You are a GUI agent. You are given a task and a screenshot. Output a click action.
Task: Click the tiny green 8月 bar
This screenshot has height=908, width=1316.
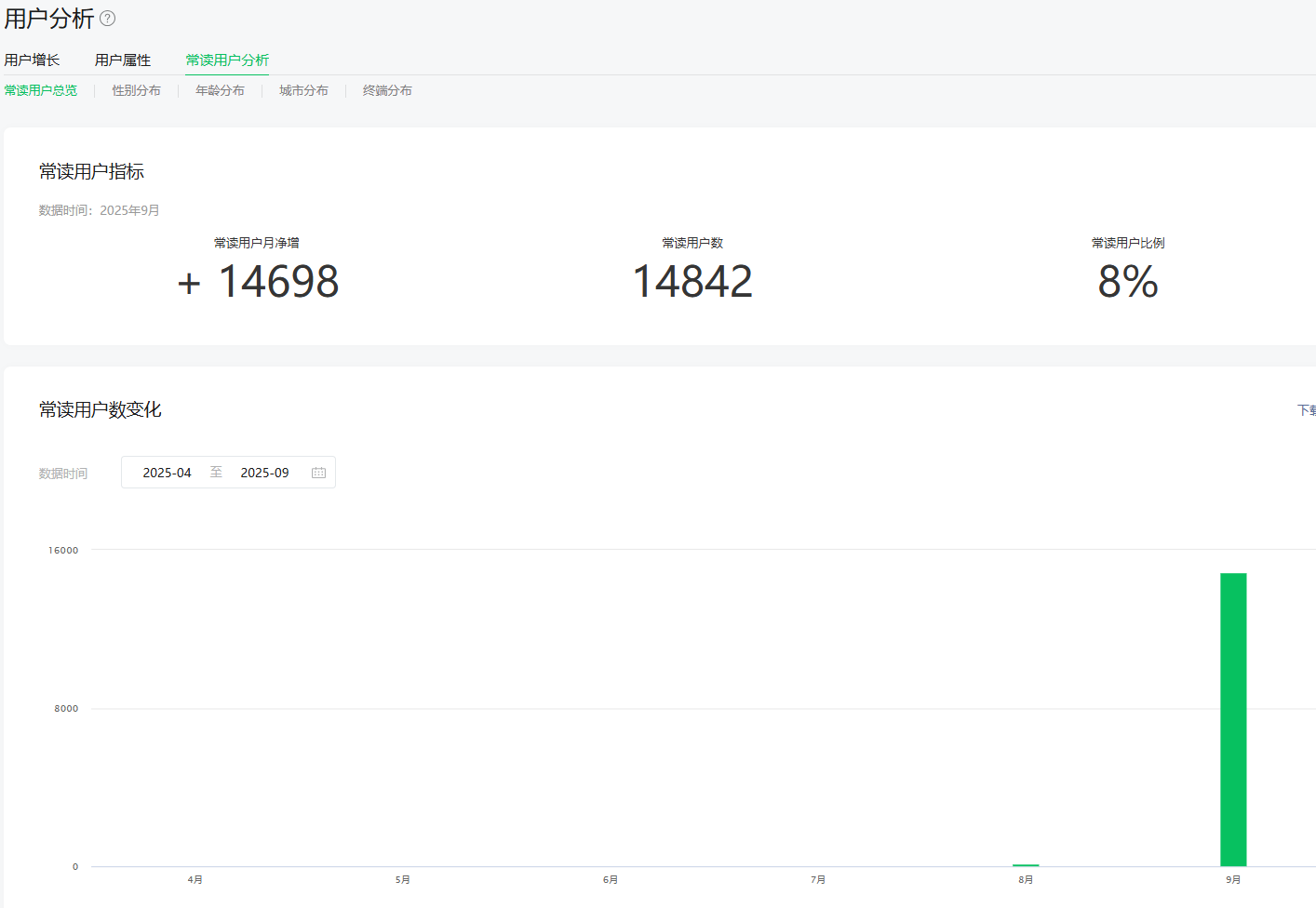pos(1026,865)
